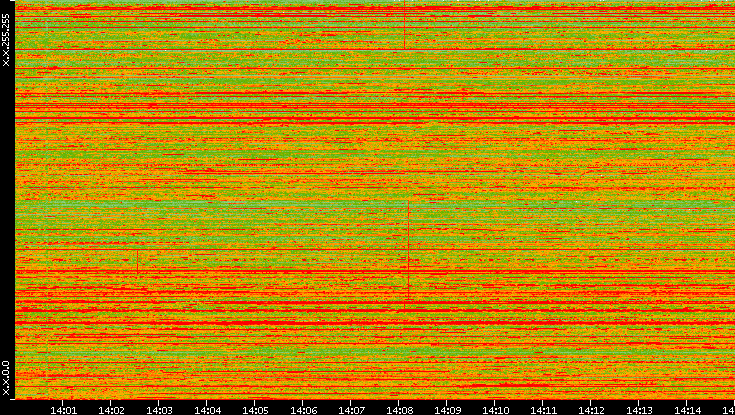
Task: Click the 14:01 time axis label
Action: pos(63,410)
